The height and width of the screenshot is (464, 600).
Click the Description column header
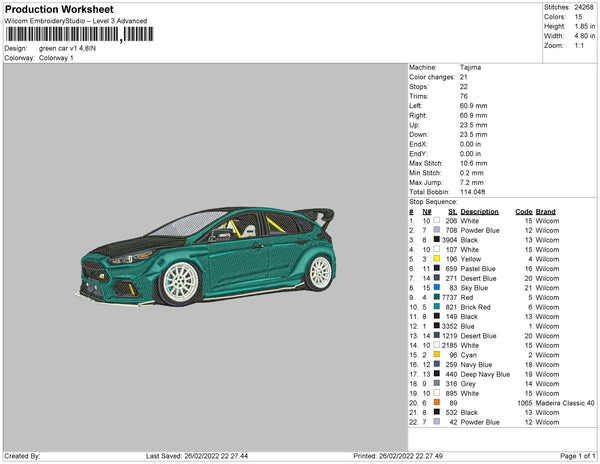(x=480, y=211)
